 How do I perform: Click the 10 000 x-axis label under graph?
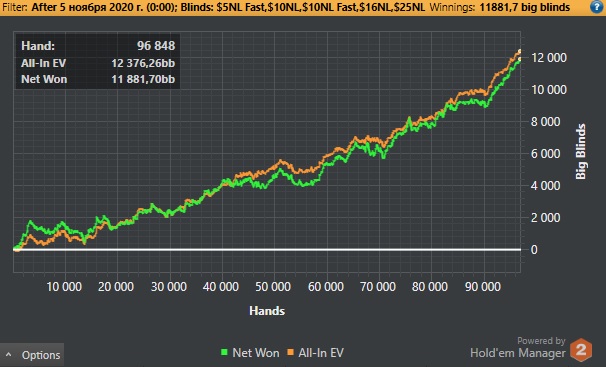coord(64,287)
